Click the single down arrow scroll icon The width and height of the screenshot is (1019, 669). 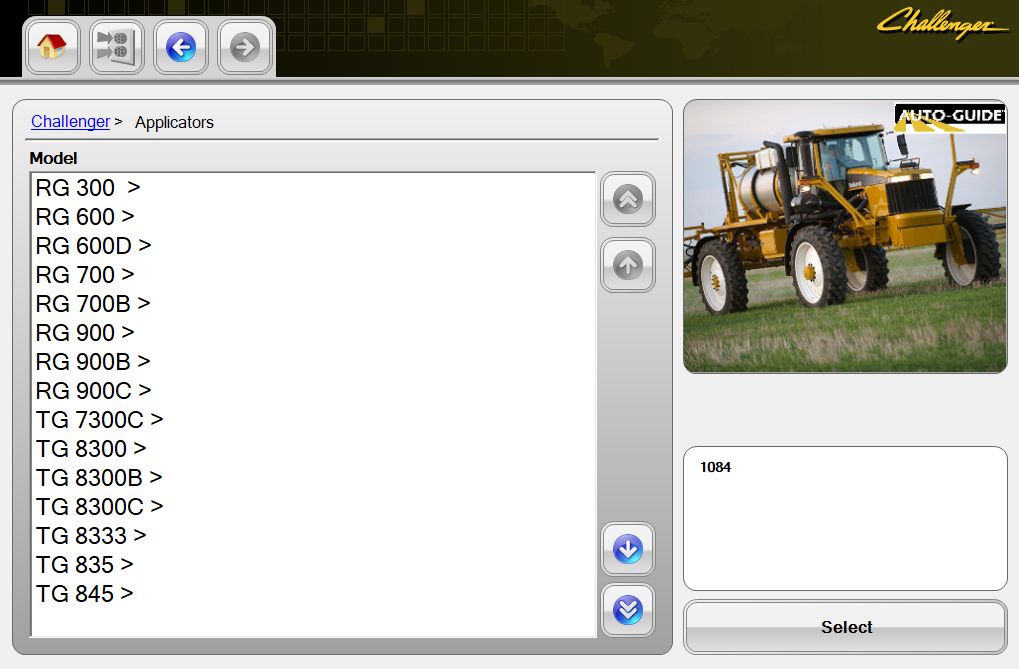[x=627, y=548]
